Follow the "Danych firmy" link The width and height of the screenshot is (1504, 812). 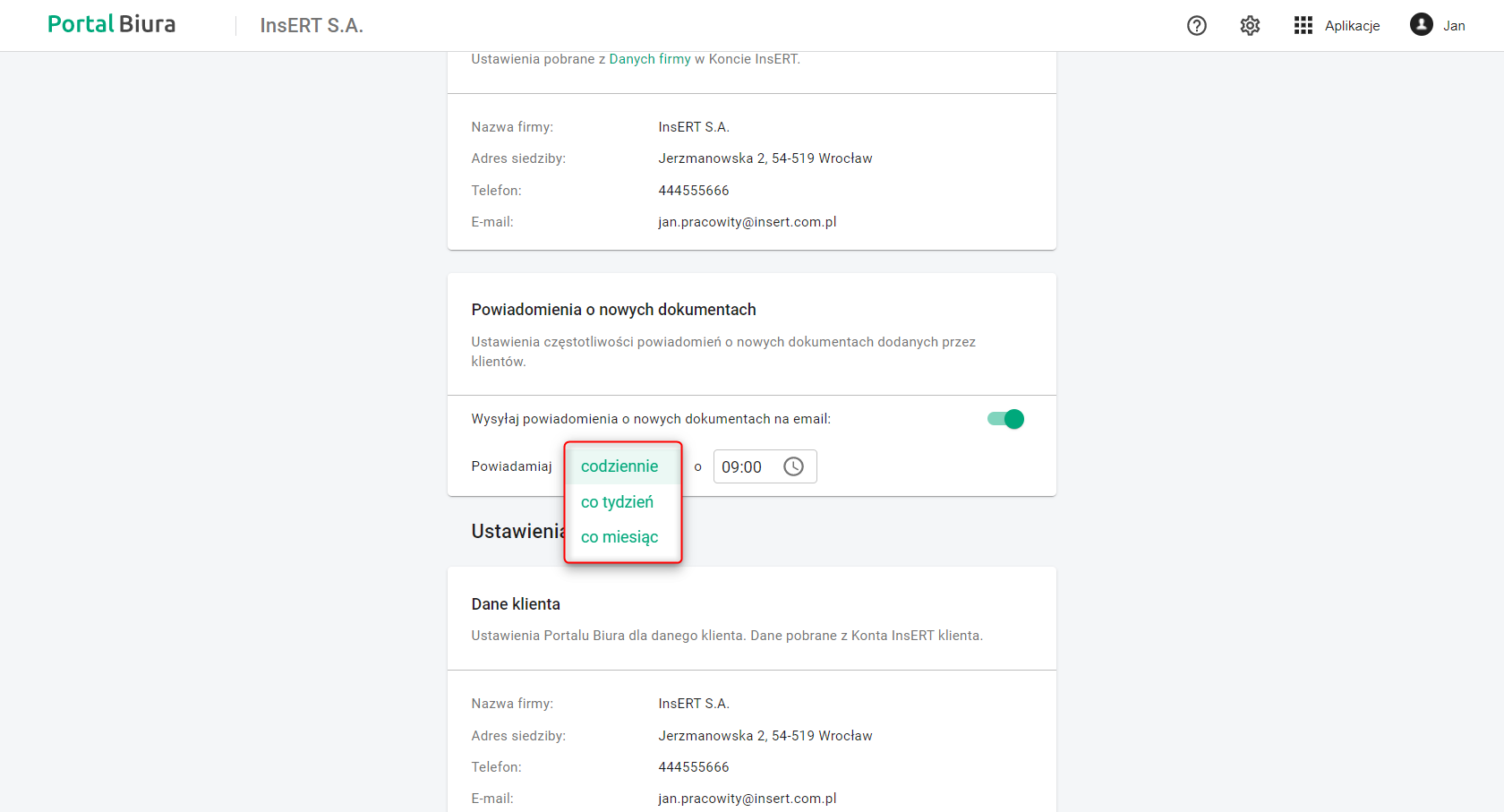tap(650, 59)
